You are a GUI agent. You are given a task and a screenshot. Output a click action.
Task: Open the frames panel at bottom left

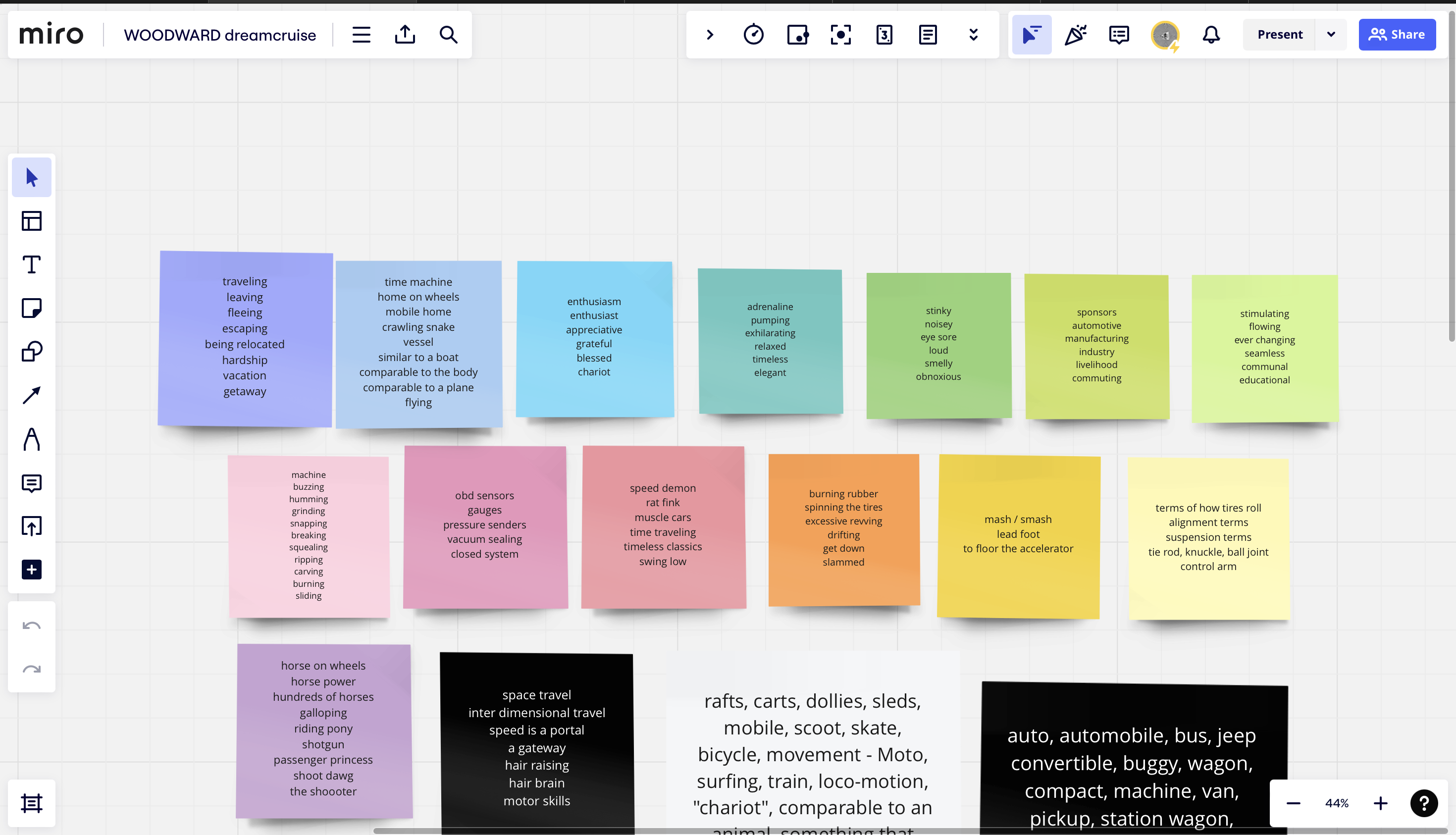click(32, 803)
